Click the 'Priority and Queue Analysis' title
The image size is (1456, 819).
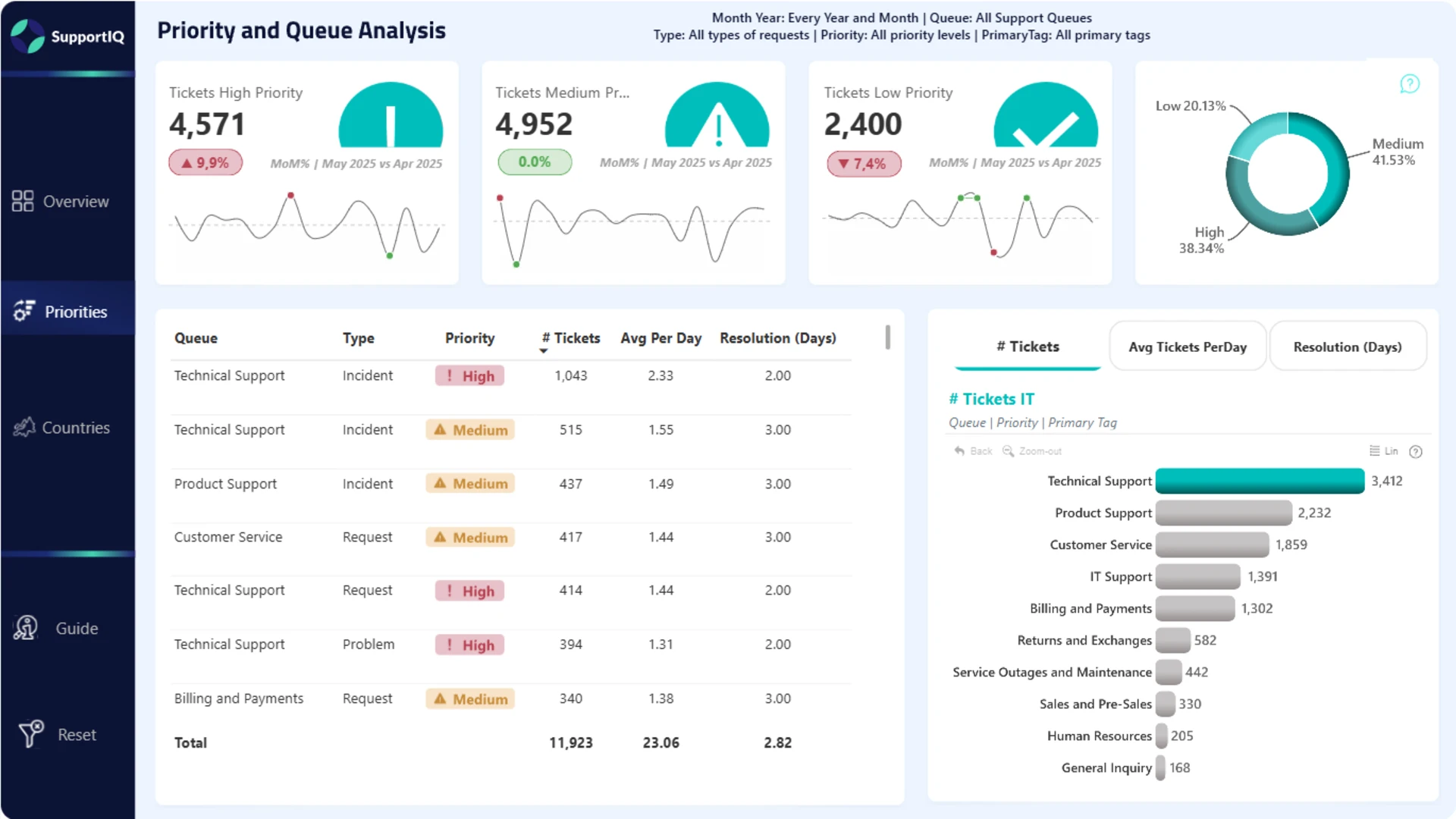(x=301, y=30)
